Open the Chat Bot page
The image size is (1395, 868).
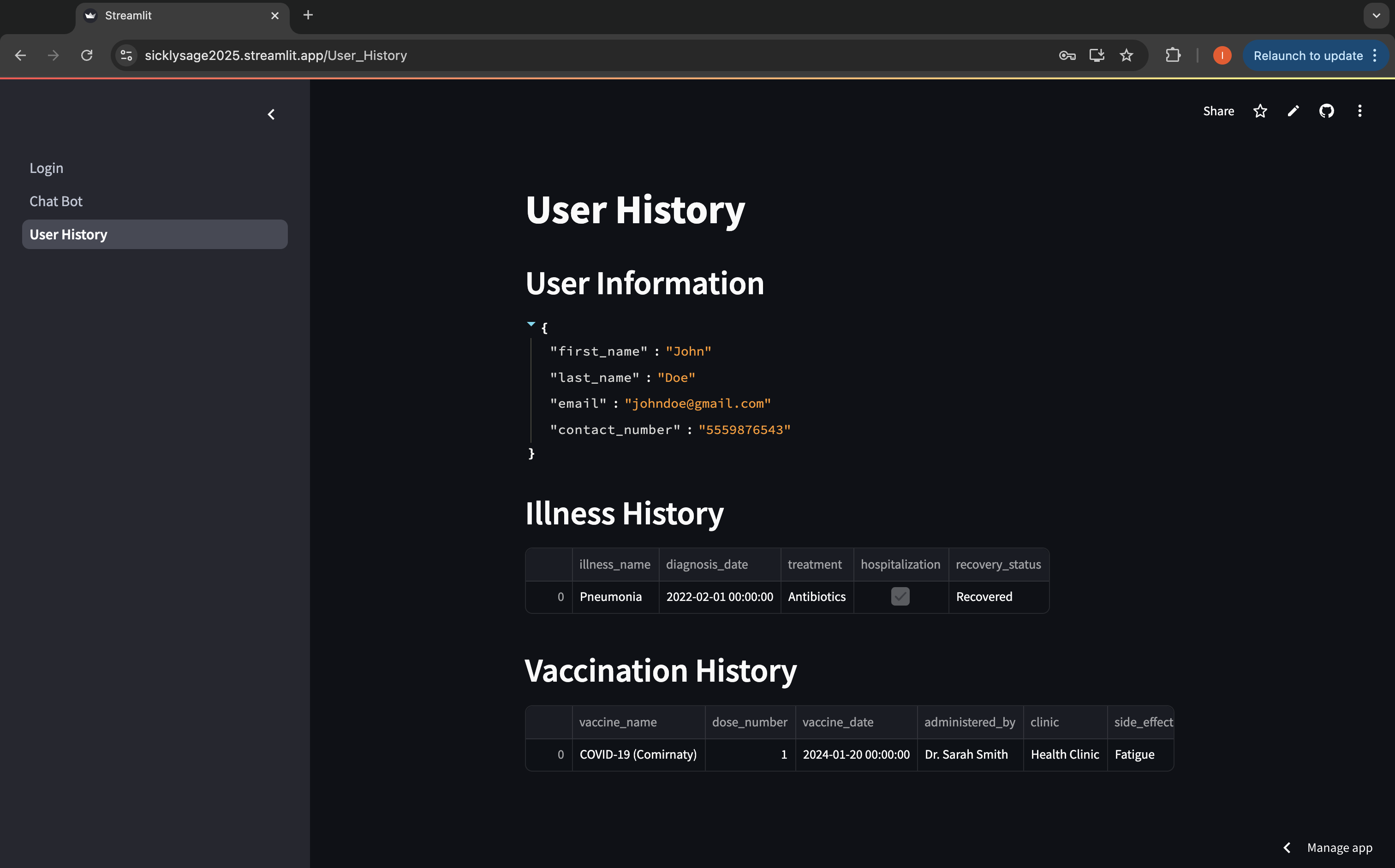(56, 202)
